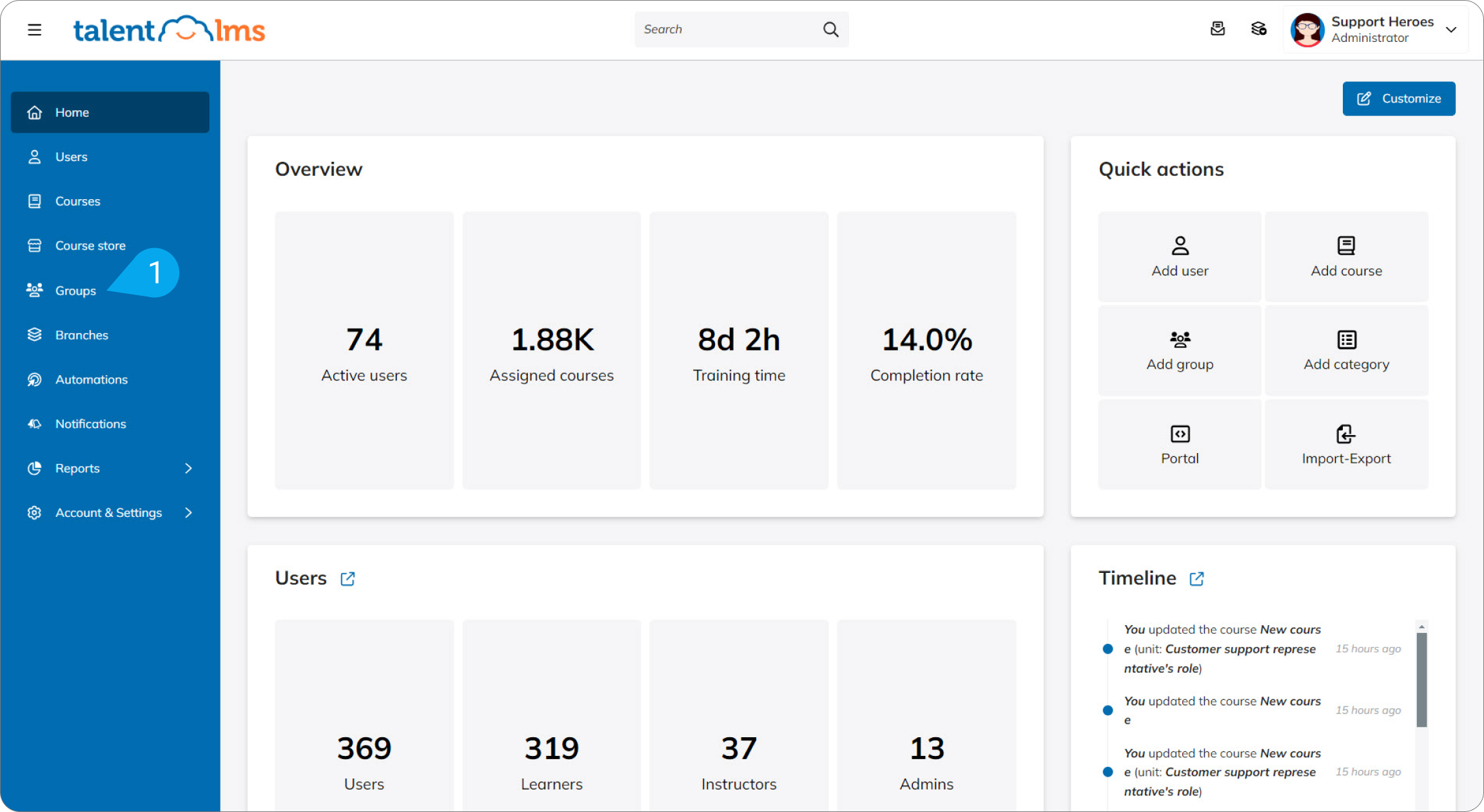Expand the Reports submenu chevron
Image resolution: width=1484 pixels, height=812 pixels.
coord(188,469)
